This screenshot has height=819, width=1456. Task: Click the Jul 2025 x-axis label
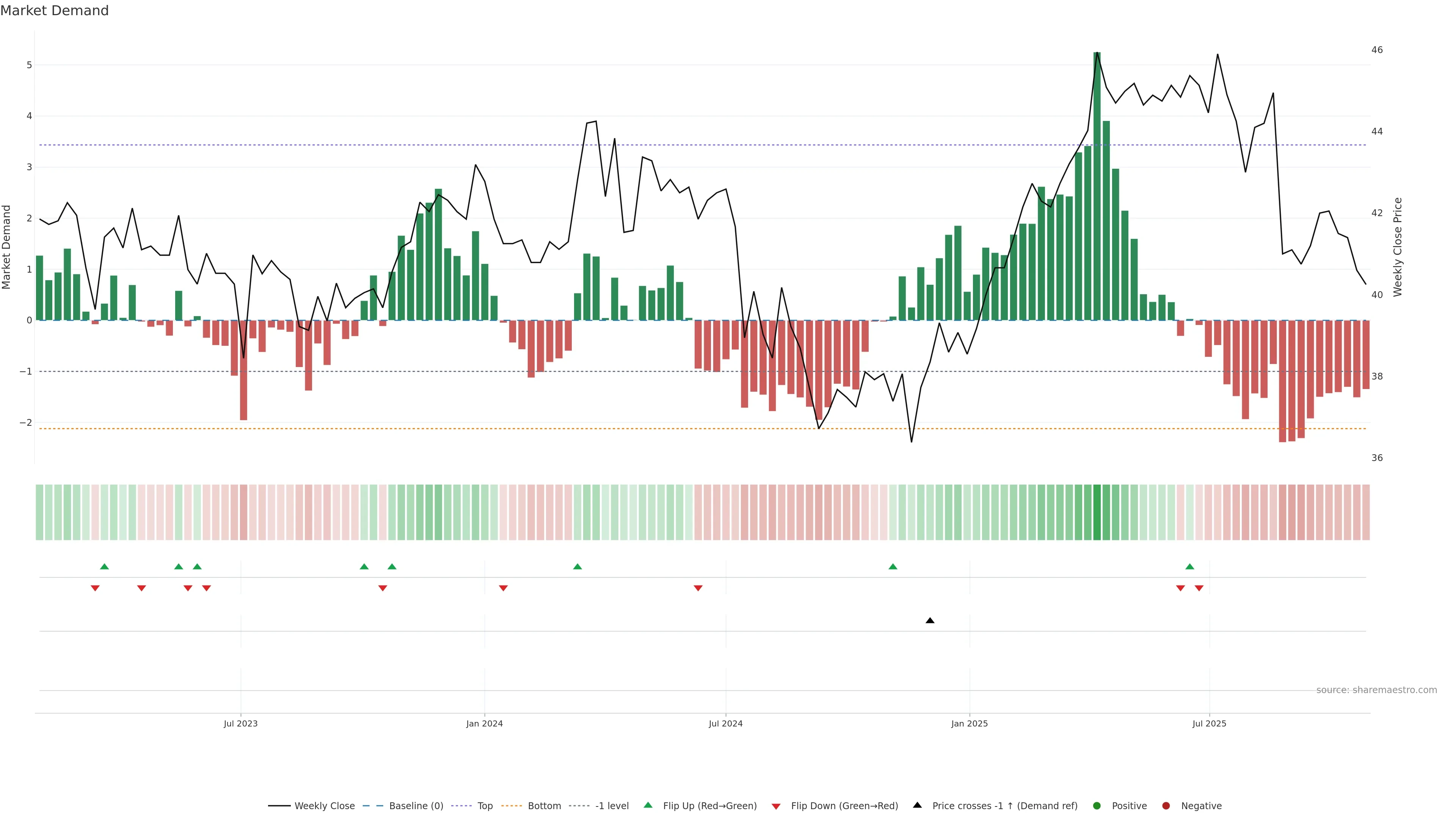(x=1209, y=723)
